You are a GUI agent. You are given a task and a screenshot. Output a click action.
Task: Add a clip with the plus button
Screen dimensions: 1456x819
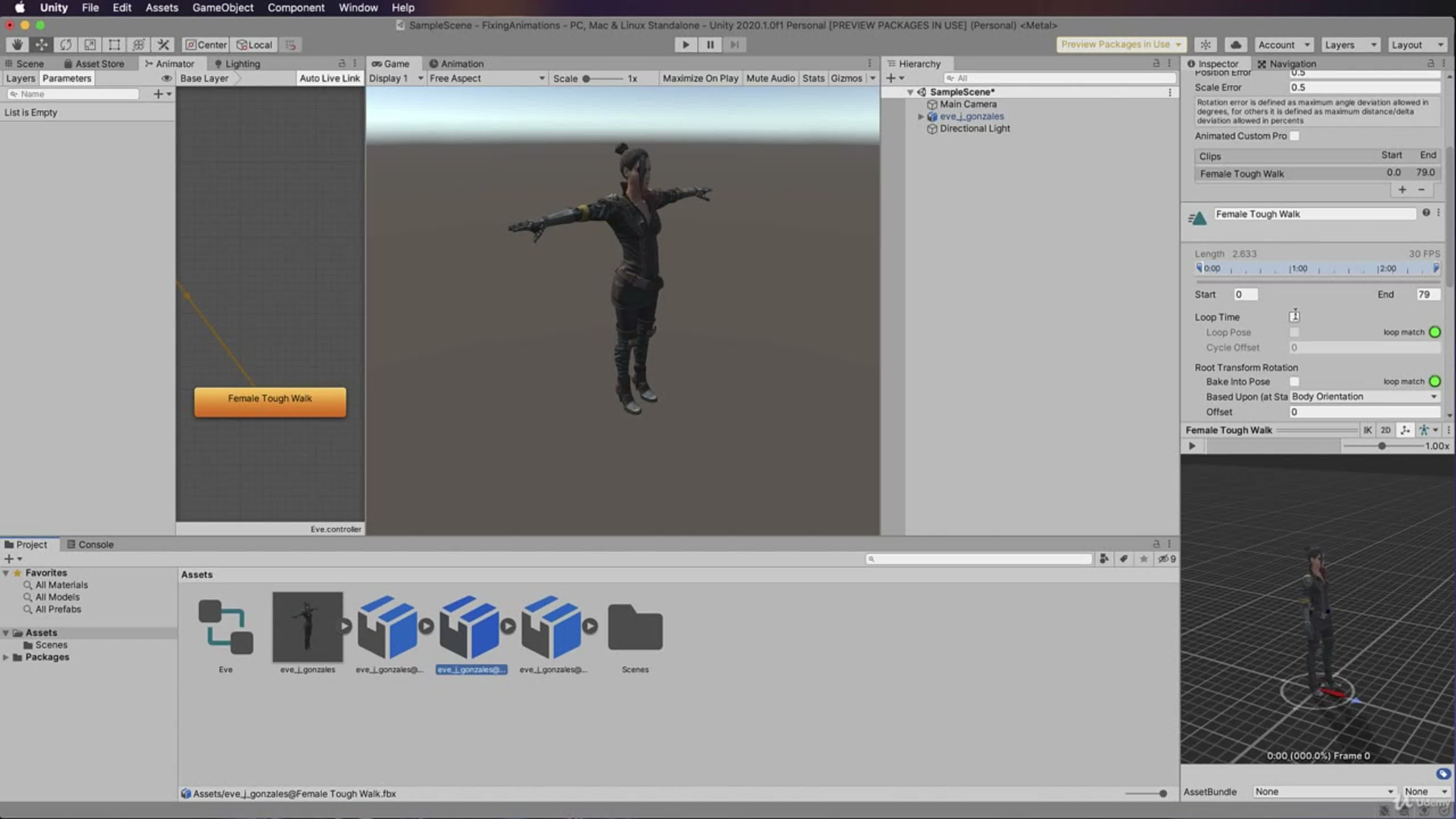(x=1402, y=190)
